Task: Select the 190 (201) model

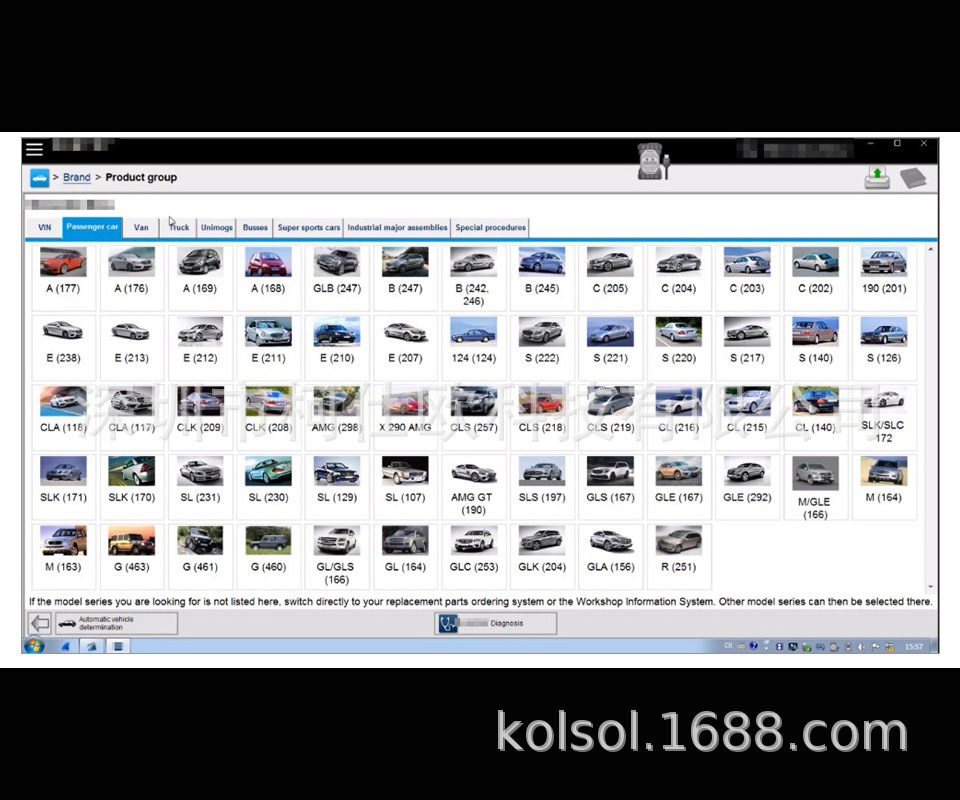Action: click(883, 277)
